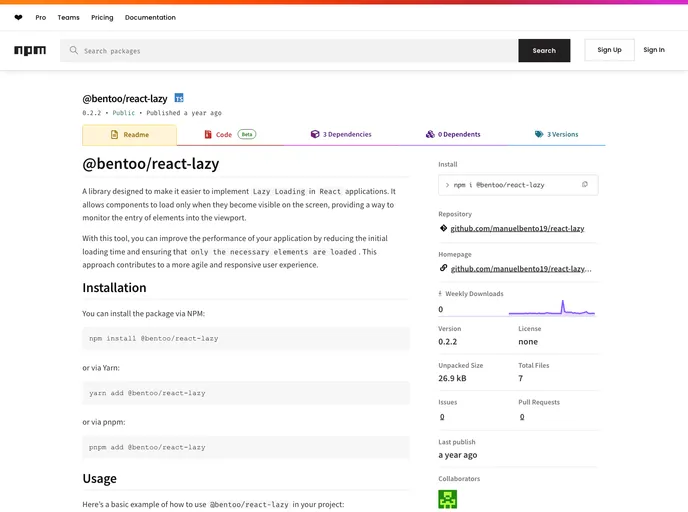The width and height of the screenshot is (688, 512).
Task: Open the Teams menu item
Action: click(x=68, y=18)
